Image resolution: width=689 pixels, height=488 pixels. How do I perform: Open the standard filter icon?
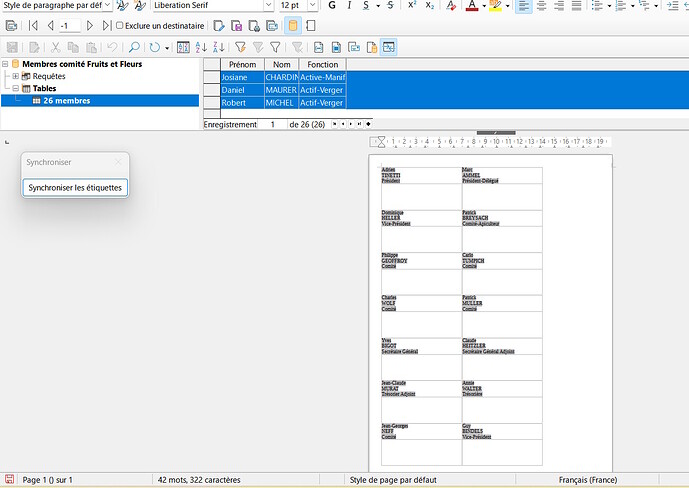275,47
